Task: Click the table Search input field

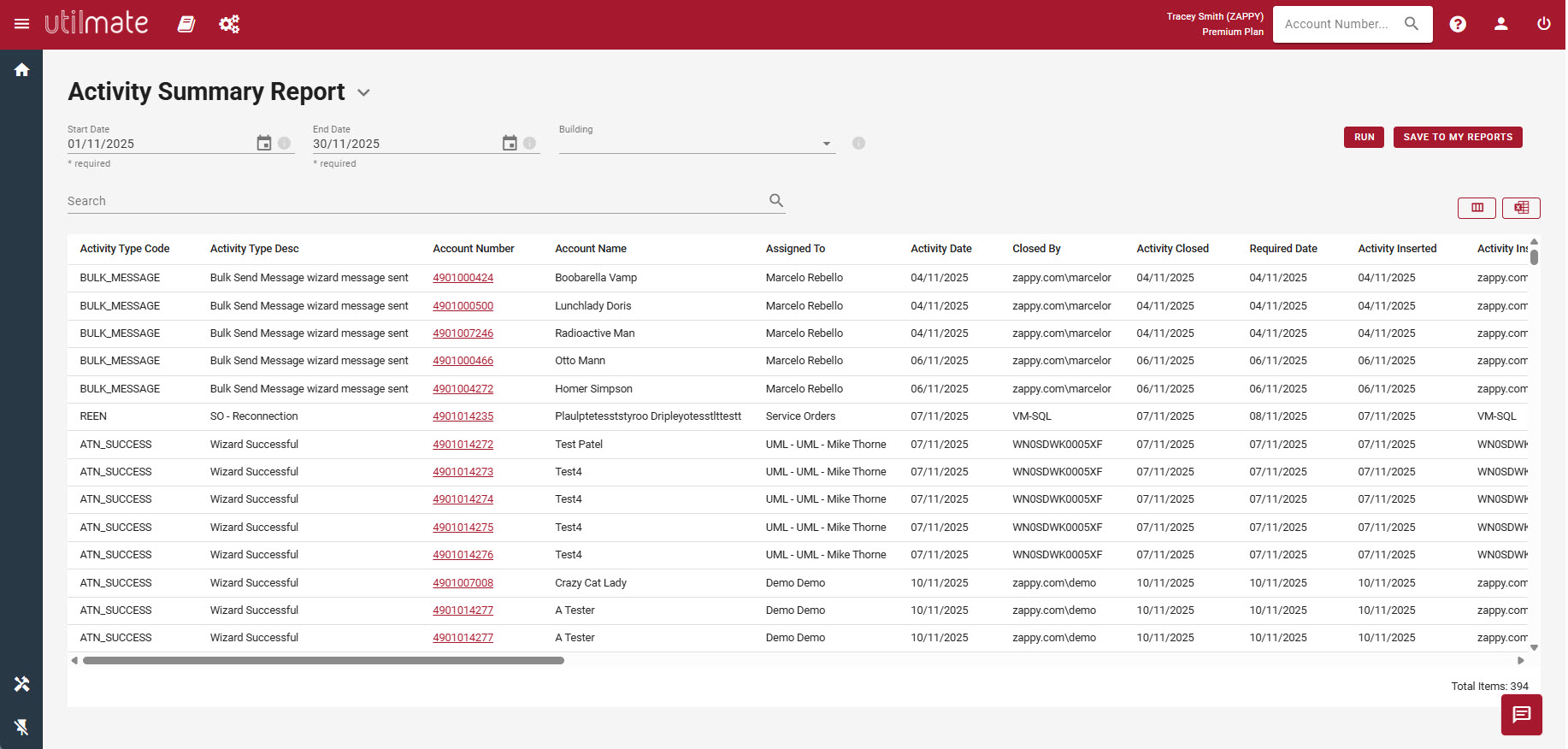Action: pos(416,201)
